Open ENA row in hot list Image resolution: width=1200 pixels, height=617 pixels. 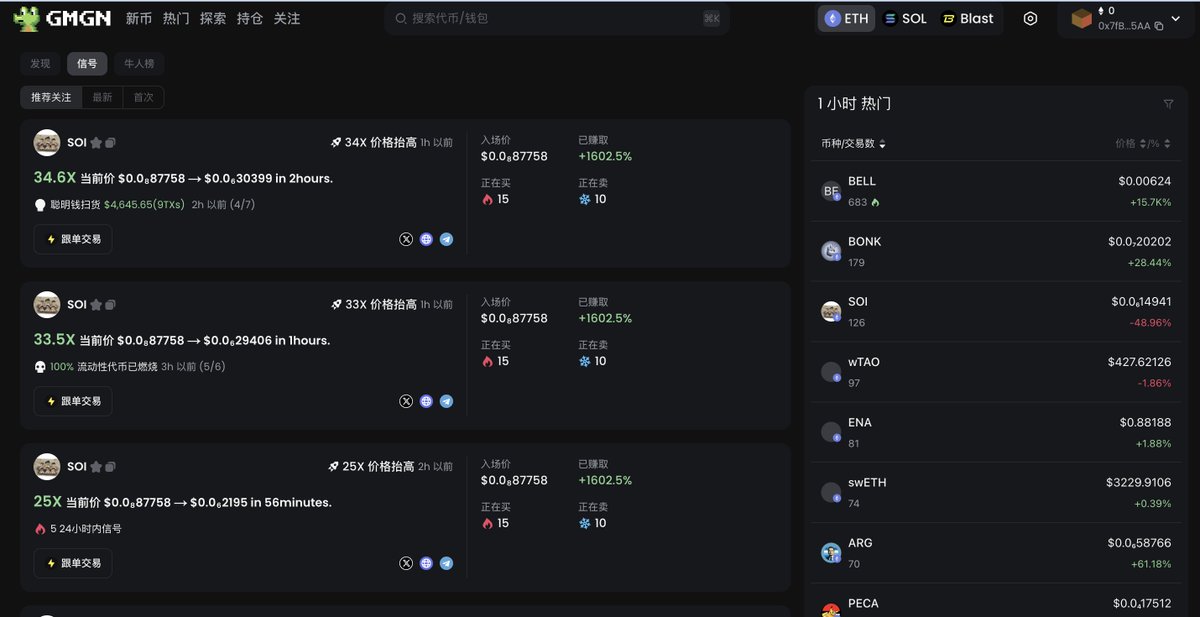click(997, 432)
